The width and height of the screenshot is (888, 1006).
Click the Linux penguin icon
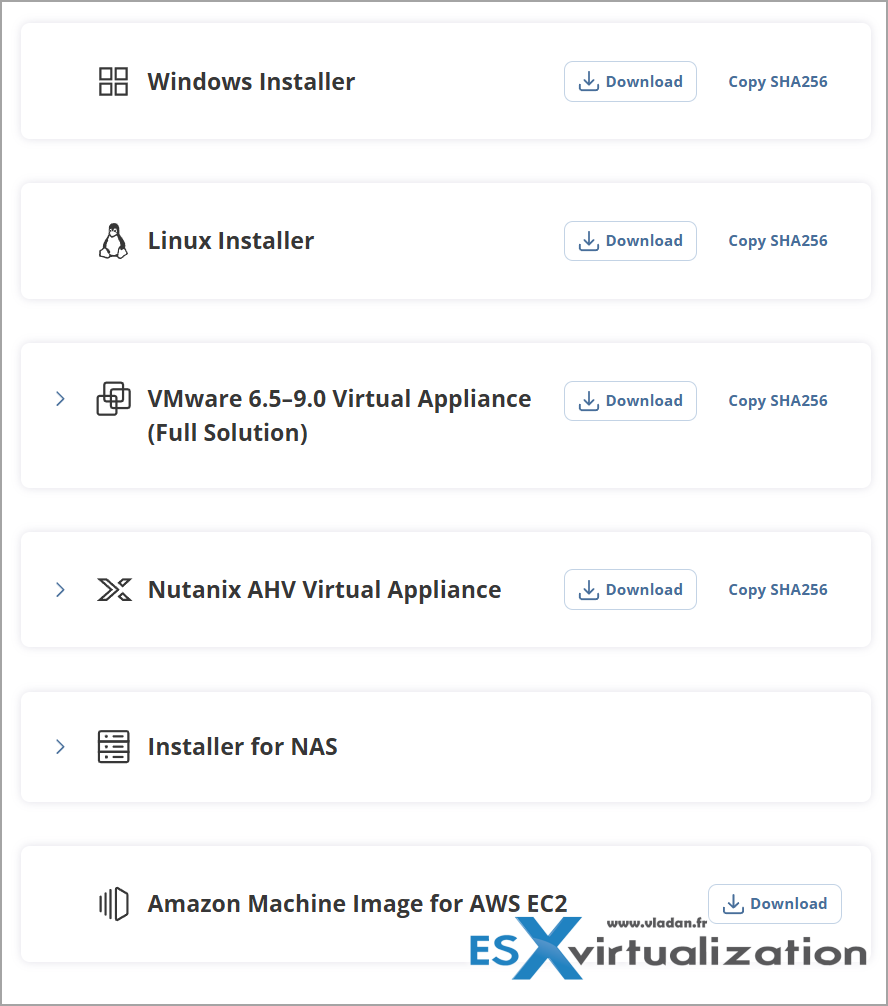coord(113,241)
